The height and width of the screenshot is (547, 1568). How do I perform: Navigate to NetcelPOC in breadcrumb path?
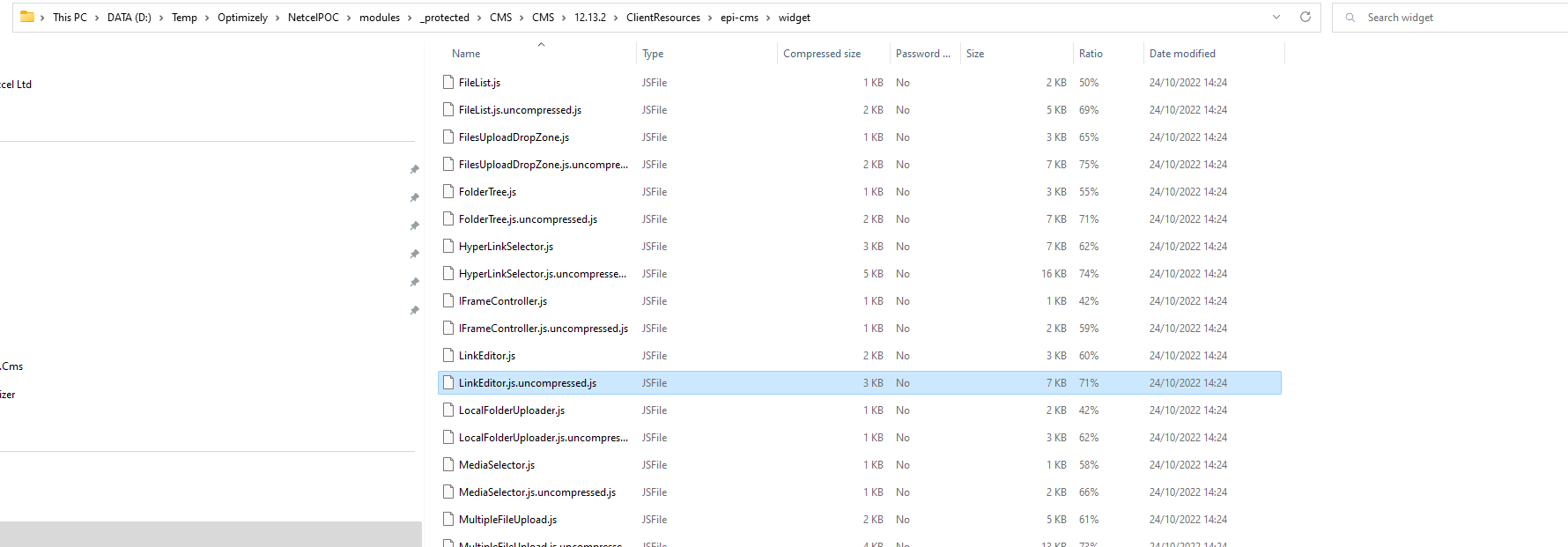313,18
